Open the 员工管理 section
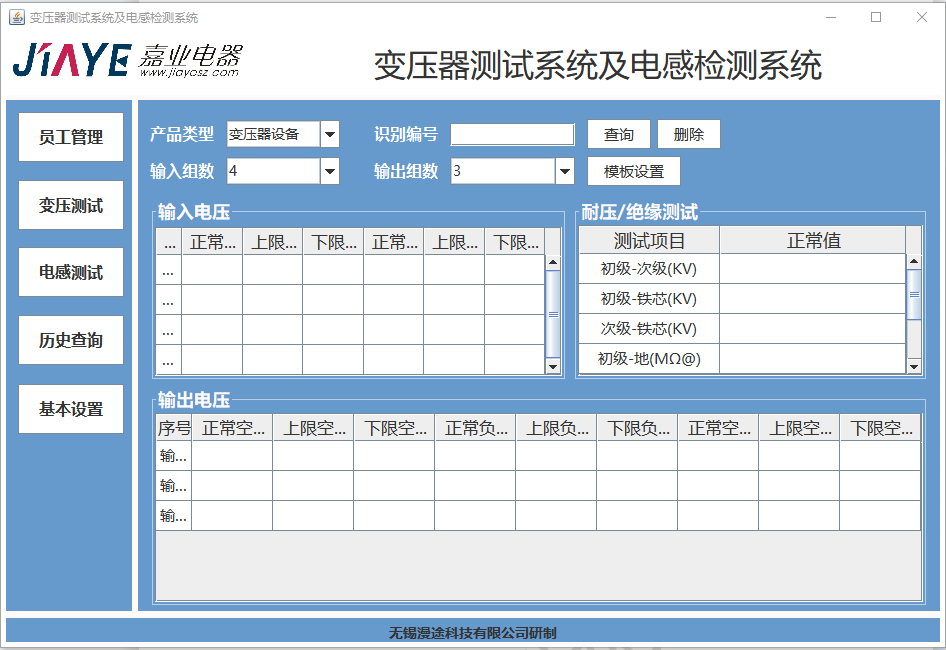This screenshot has height=650, width=946. tap(71, 137)
